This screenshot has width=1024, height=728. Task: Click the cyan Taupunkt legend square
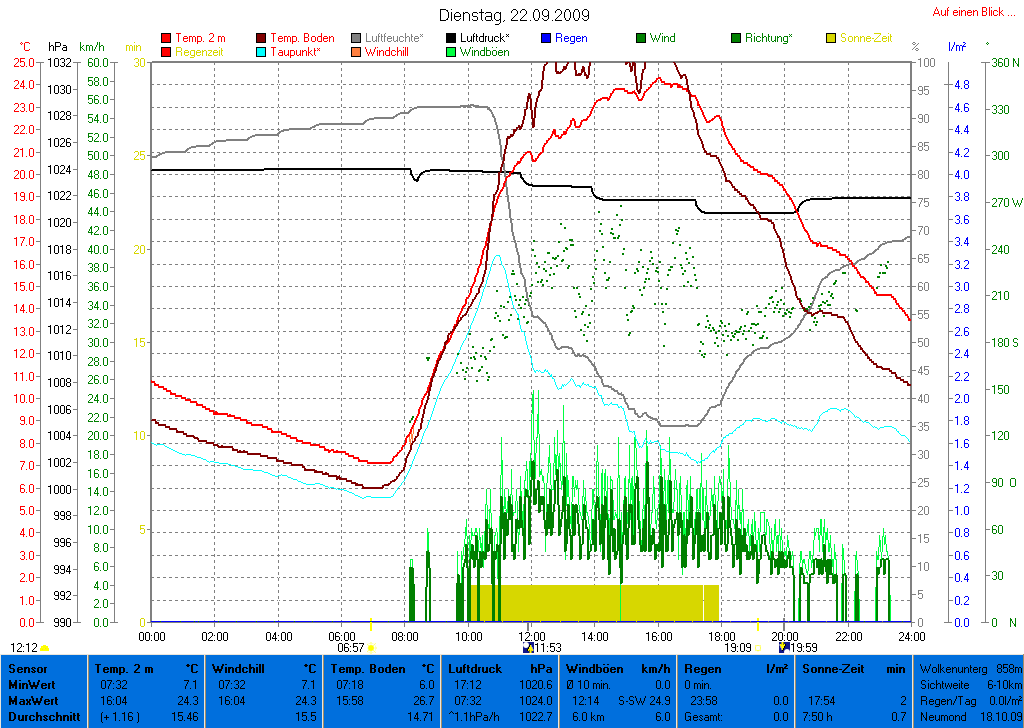click(262, 52)
